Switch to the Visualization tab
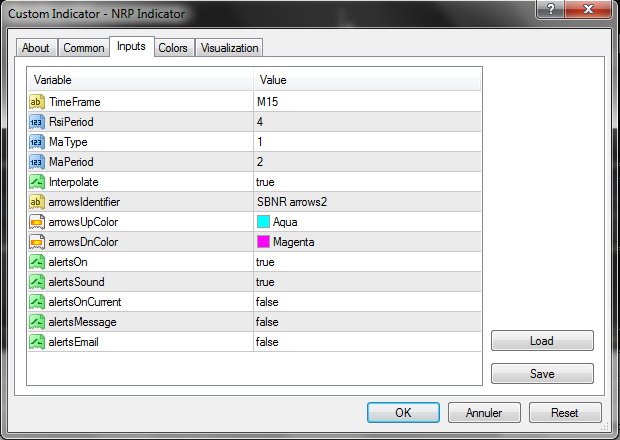Viewport: 620px width, 440px height. pos(229,48)
